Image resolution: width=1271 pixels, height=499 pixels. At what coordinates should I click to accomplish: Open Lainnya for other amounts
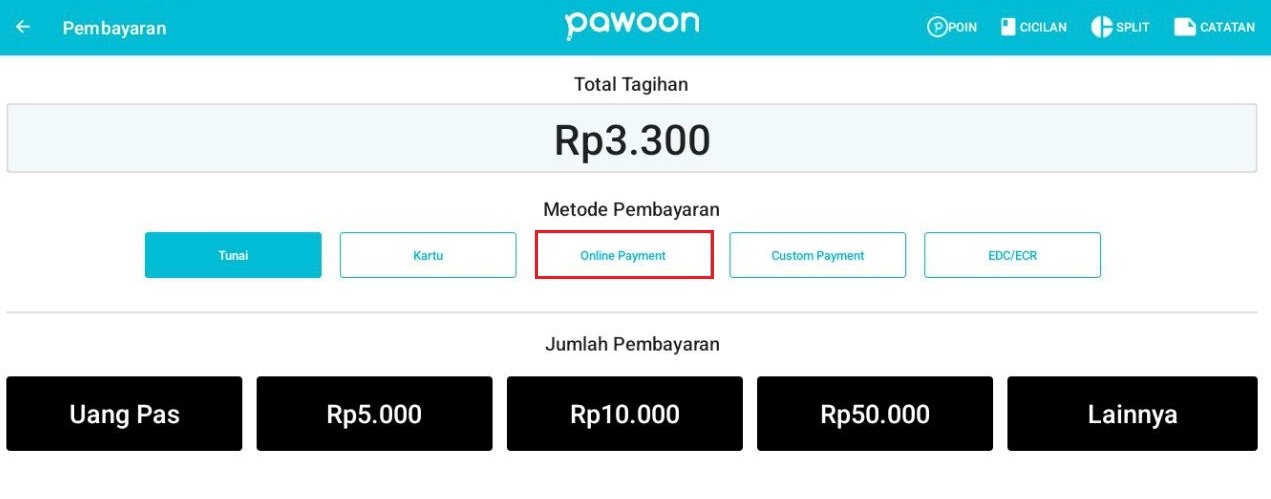click(1132, 414)
